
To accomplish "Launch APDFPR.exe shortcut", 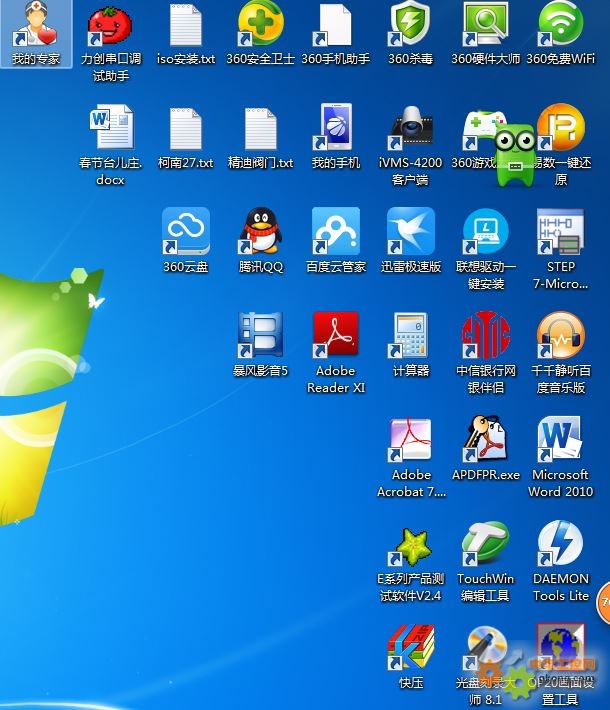I will pos(485,438).
